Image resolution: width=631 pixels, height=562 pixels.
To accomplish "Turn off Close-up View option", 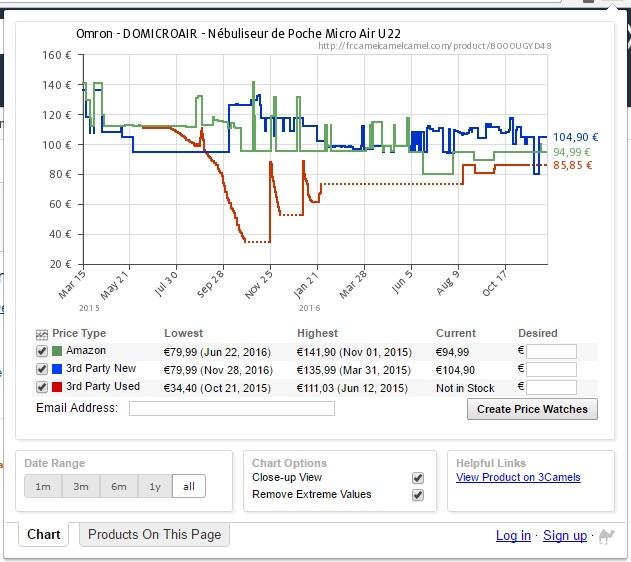I will (x=418, y=478).
